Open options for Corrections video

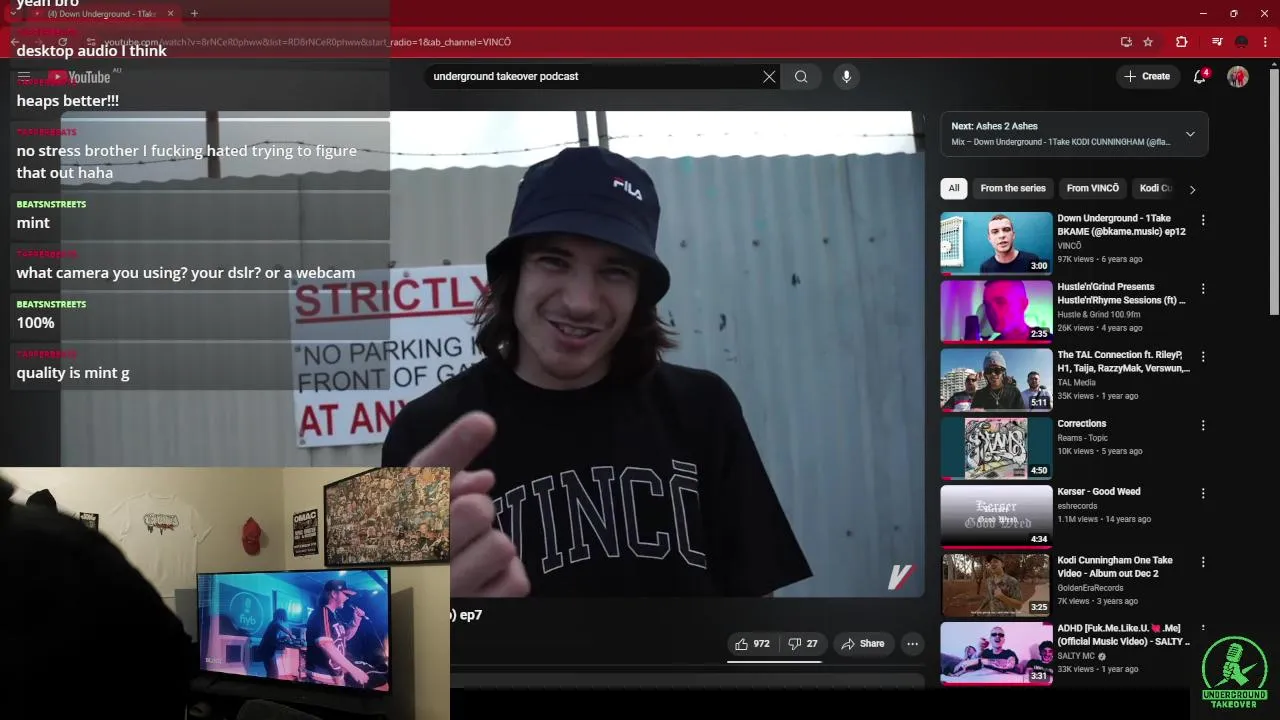click(1203, 425)
